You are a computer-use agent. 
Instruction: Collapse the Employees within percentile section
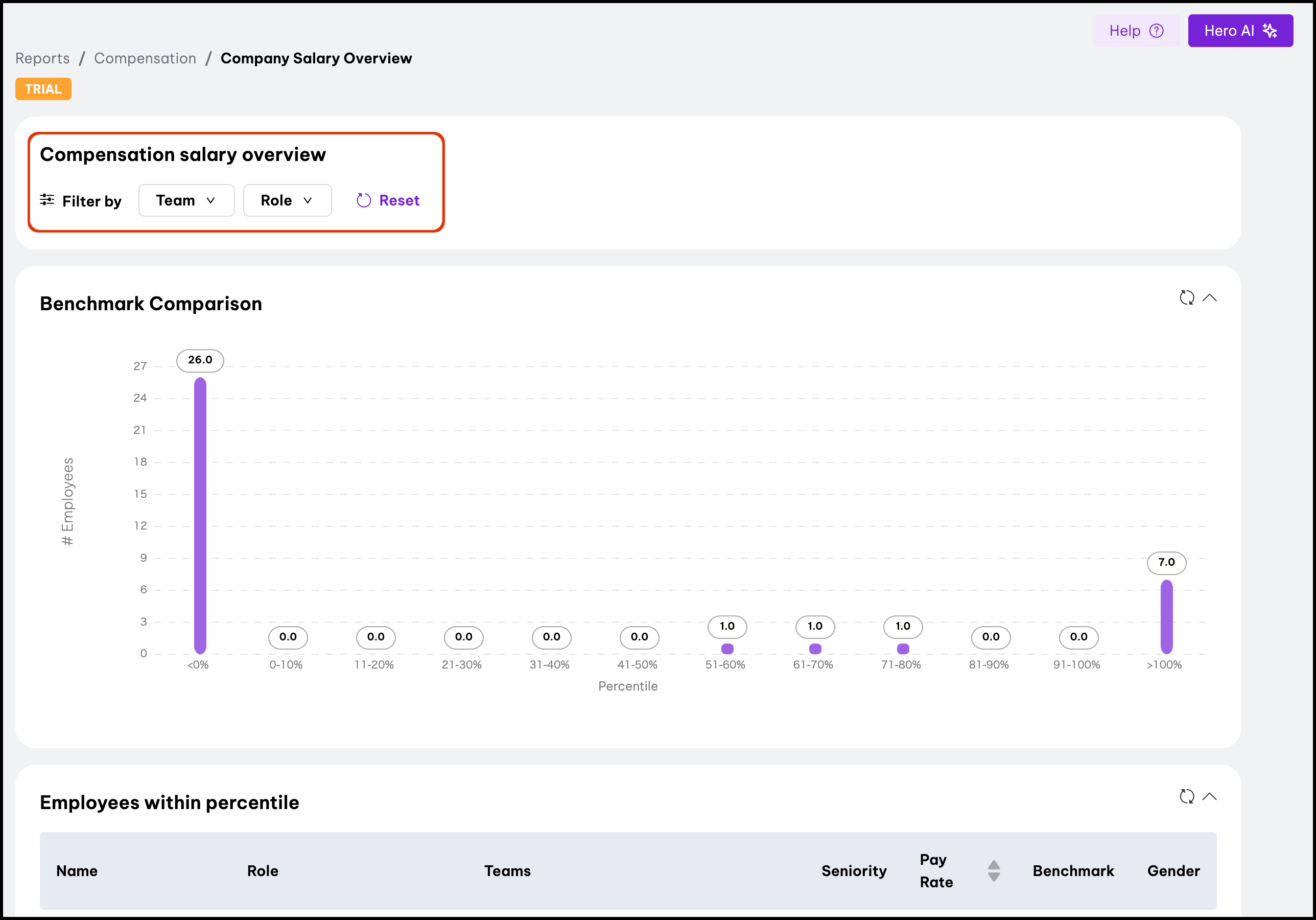click(1209, 797)
